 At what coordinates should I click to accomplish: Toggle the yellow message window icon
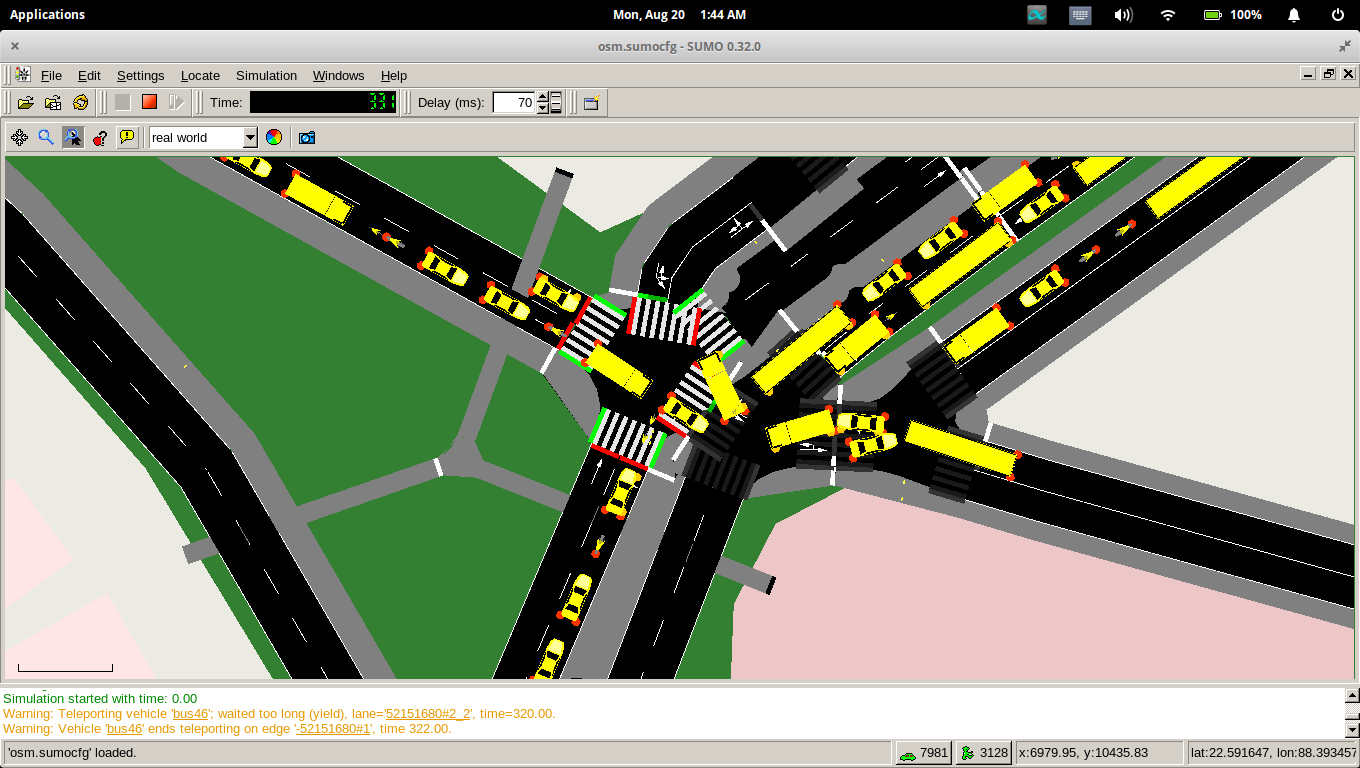tap(127, 137)
